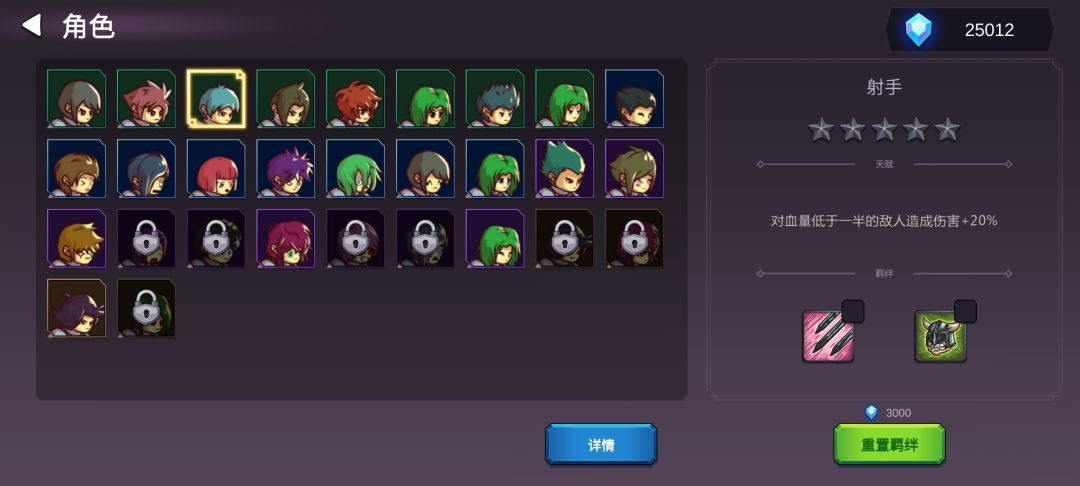This screenshot has width=1080, height=486.
Task: Choose the blonde-haired character in third row
Action: [x=76, y=238]
